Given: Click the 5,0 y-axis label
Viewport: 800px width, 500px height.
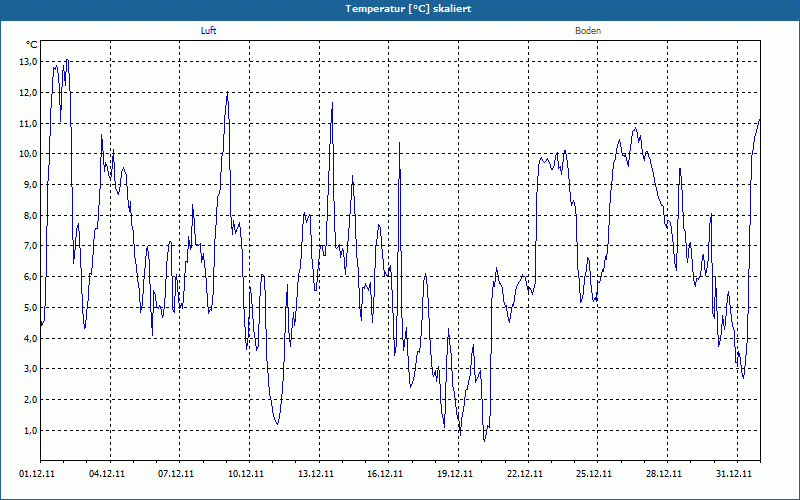Looking at the screenshot, I should click(31, 308).
